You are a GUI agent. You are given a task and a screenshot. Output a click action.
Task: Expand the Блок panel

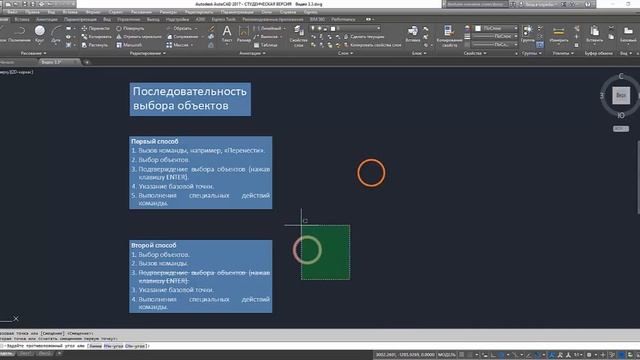tap(419, 53)
